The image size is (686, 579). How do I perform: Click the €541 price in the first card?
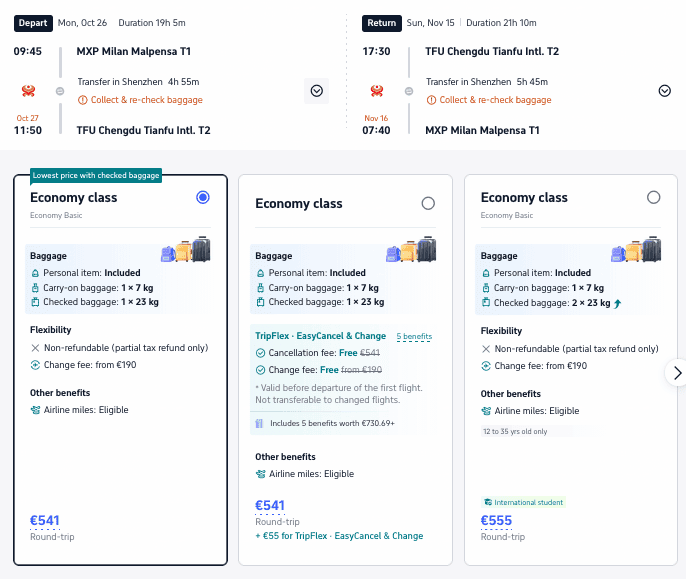[x=45, y=520]
